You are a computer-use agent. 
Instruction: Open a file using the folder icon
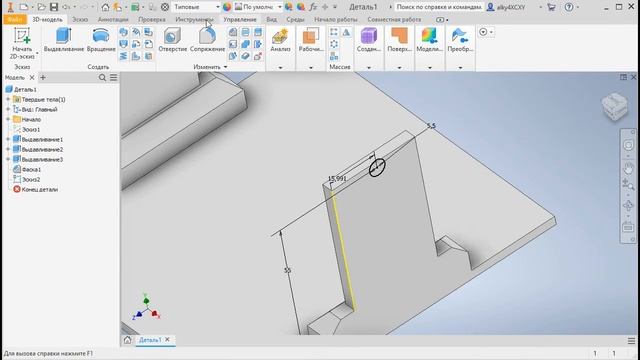(41, 7)
